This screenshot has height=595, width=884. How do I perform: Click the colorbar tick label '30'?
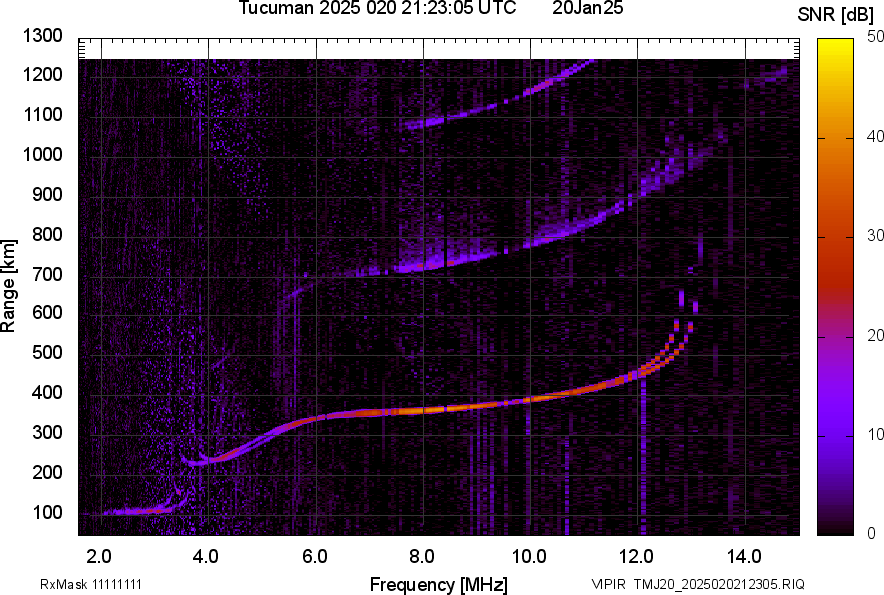(x=875, y=235)
